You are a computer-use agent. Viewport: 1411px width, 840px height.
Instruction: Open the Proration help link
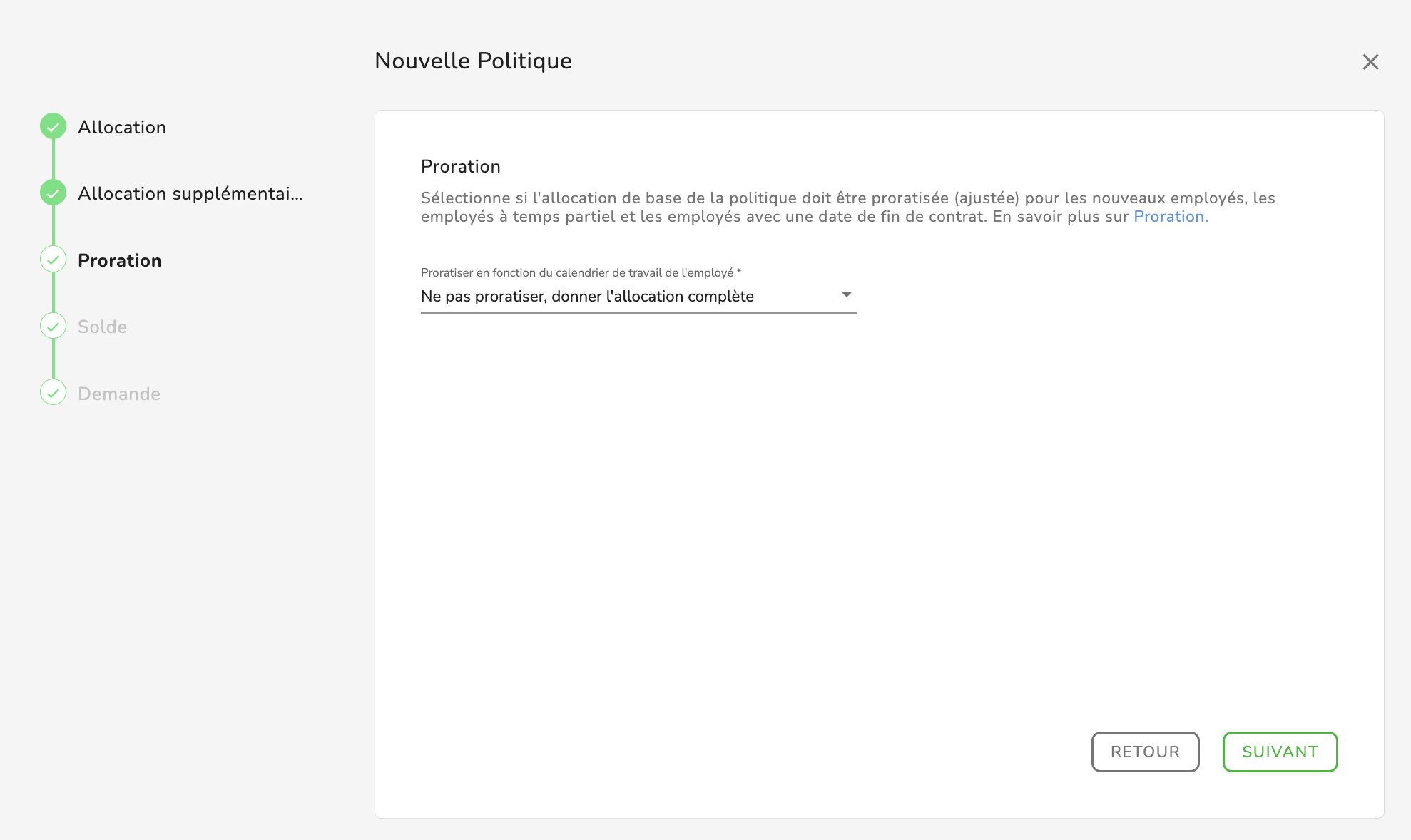click(1170, 217)
